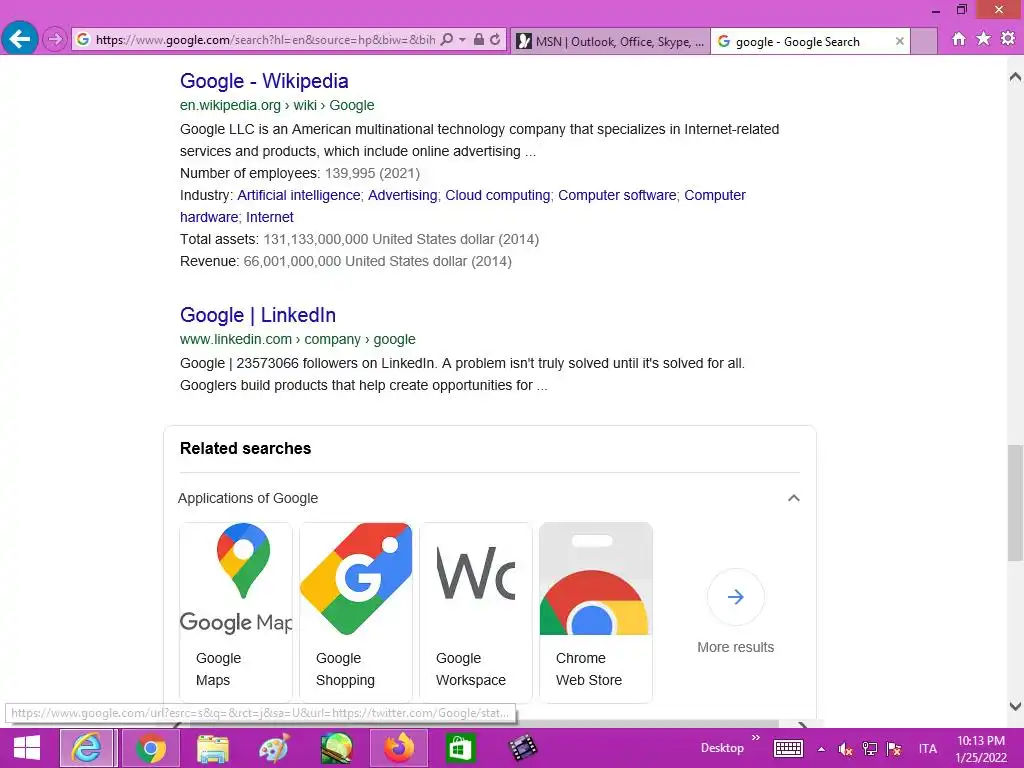Click Internet Explorer in the taskbar
This screenshot has width=1024, height=768.
pyautogui.click(x=88, y=748)
